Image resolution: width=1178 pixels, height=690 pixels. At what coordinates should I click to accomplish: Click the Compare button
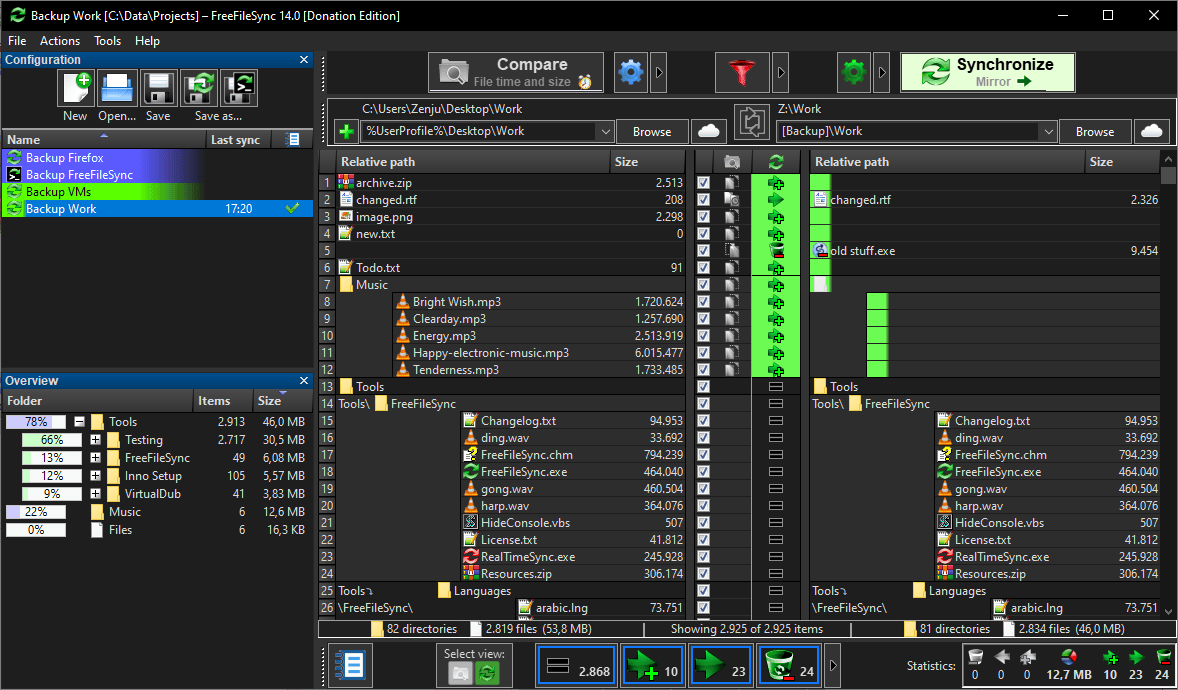(x=516, y=72)
